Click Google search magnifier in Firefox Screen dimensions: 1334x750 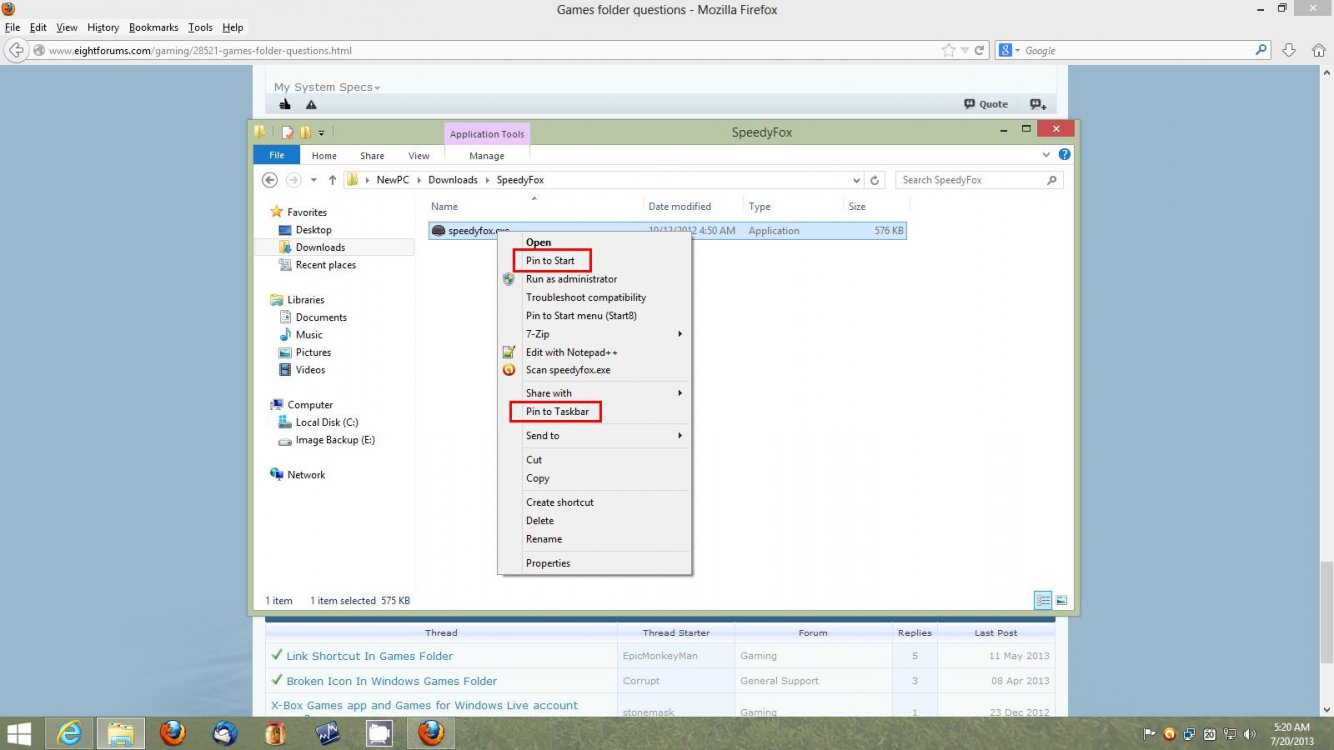tap(1262, 50)
